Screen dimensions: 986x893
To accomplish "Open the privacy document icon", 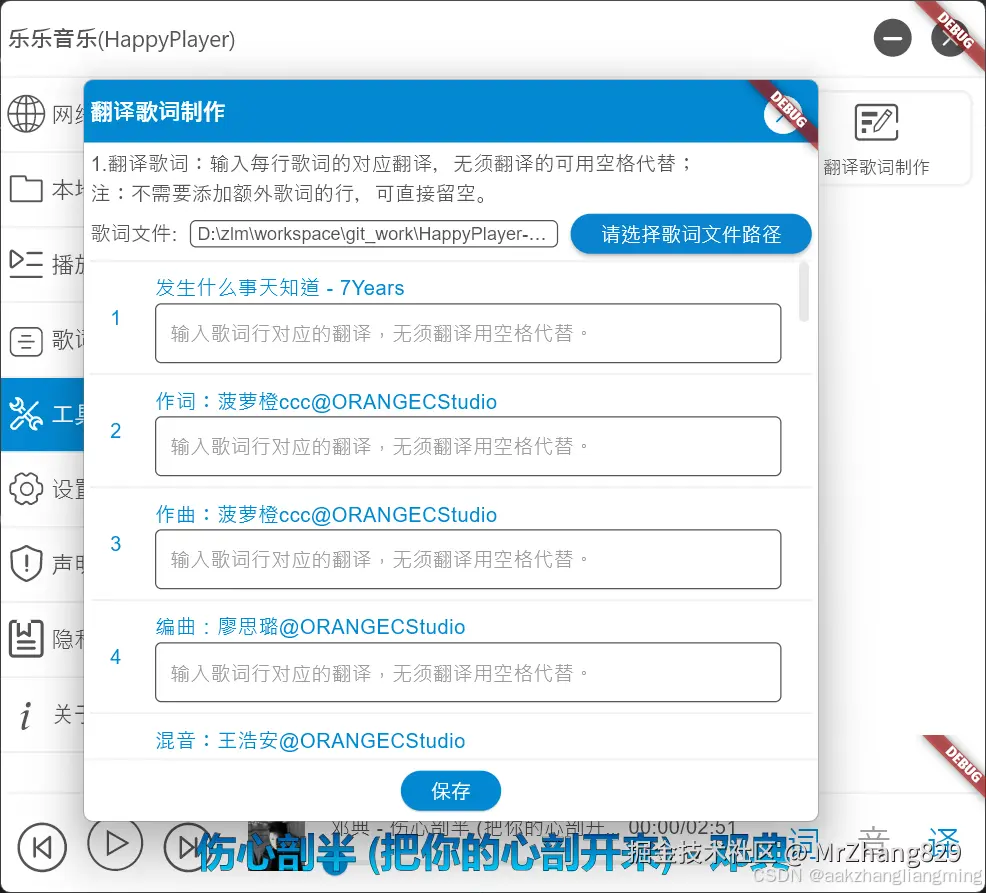I will click(26, 639).
